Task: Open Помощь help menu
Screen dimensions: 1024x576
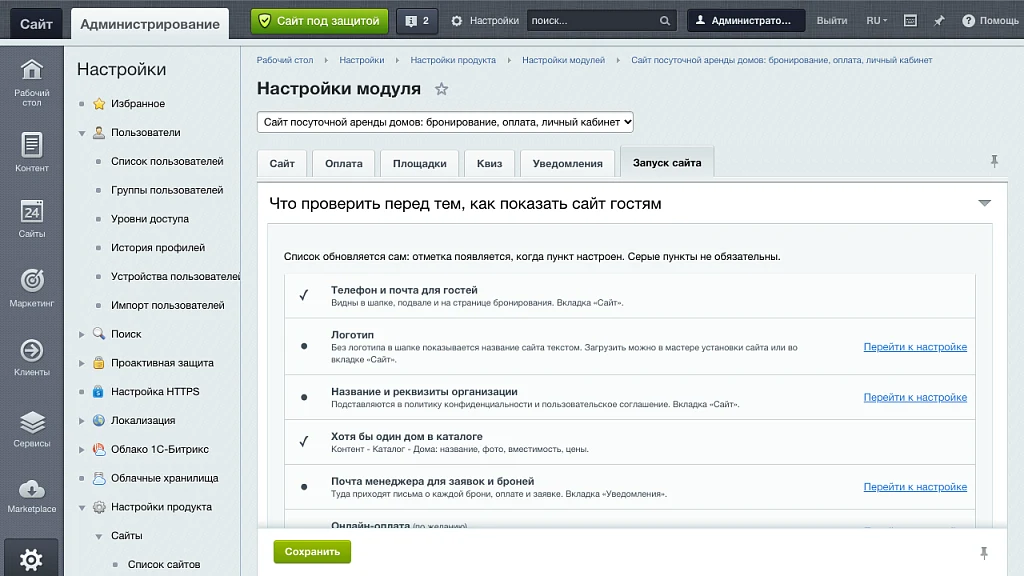Action: 990,21
